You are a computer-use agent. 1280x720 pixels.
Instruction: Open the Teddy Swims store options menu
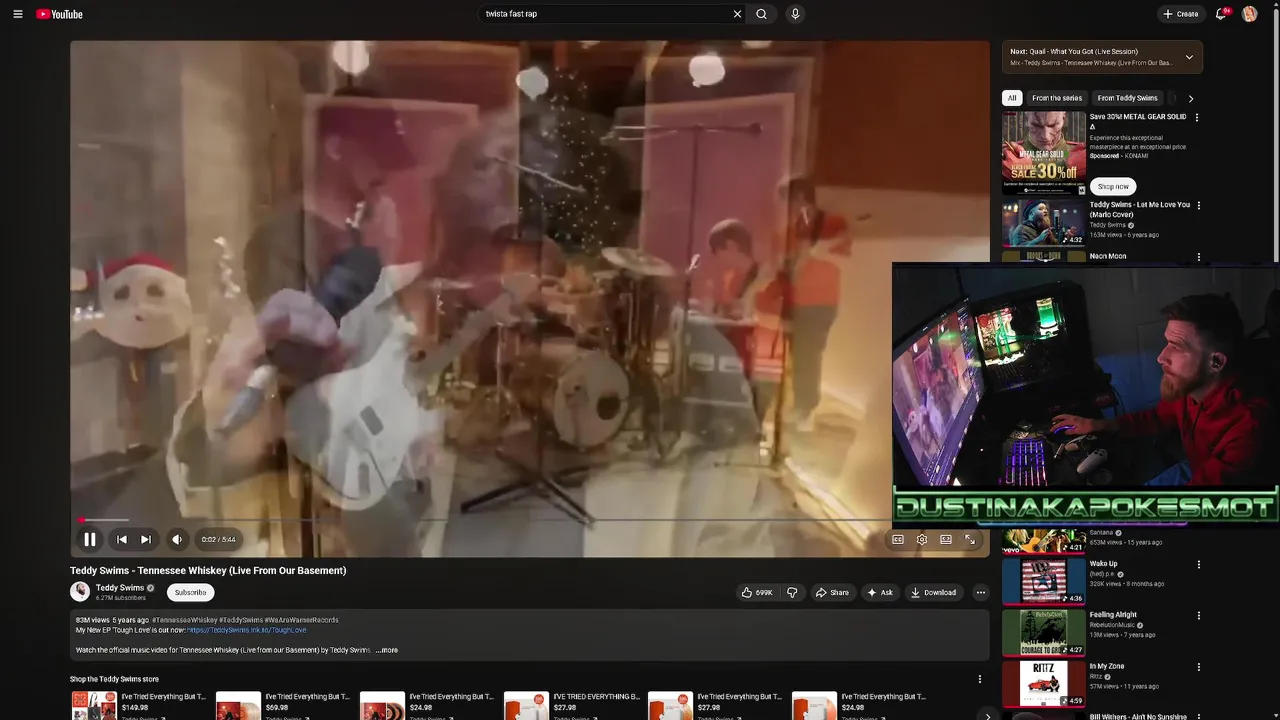(980, 679)
